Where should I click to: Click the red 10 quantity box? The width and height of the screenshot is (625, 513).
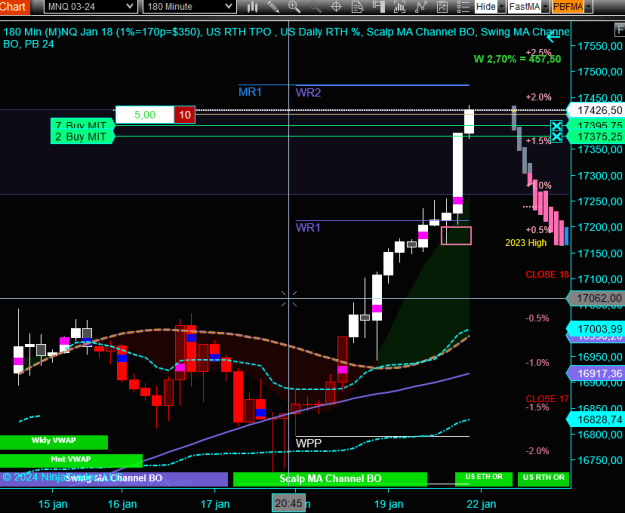click(x=185, y=115)
